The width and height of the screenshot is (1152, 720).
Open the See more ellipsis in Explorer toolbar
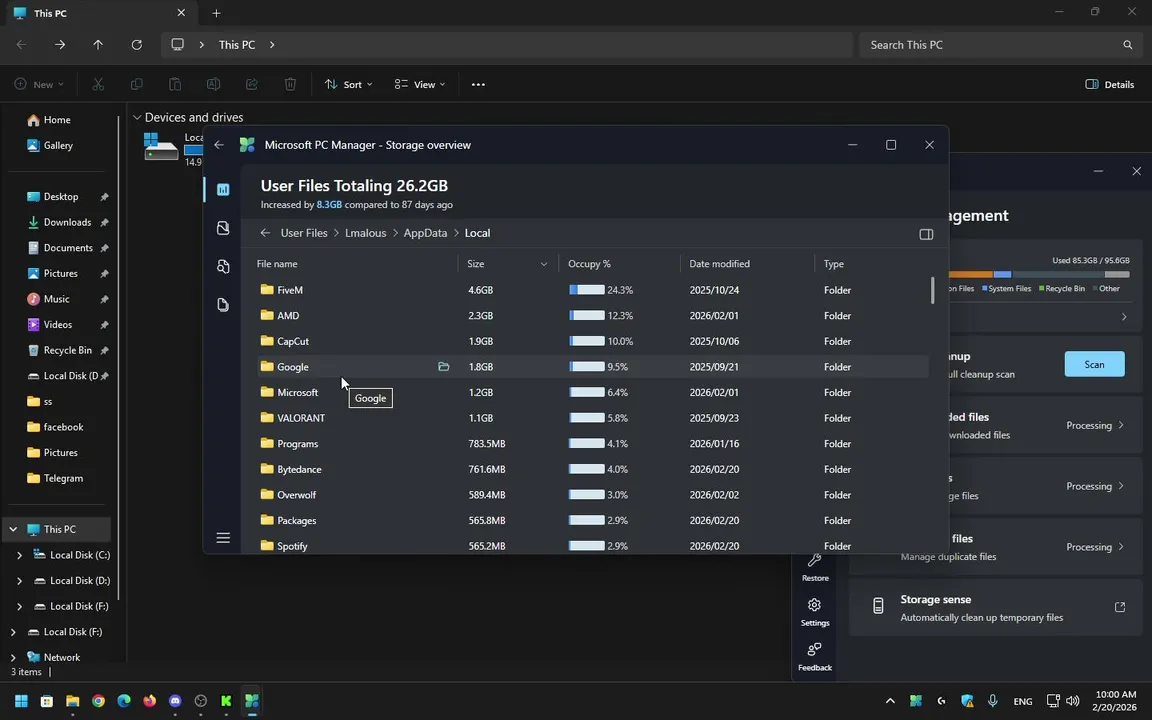tap(478, 84)
